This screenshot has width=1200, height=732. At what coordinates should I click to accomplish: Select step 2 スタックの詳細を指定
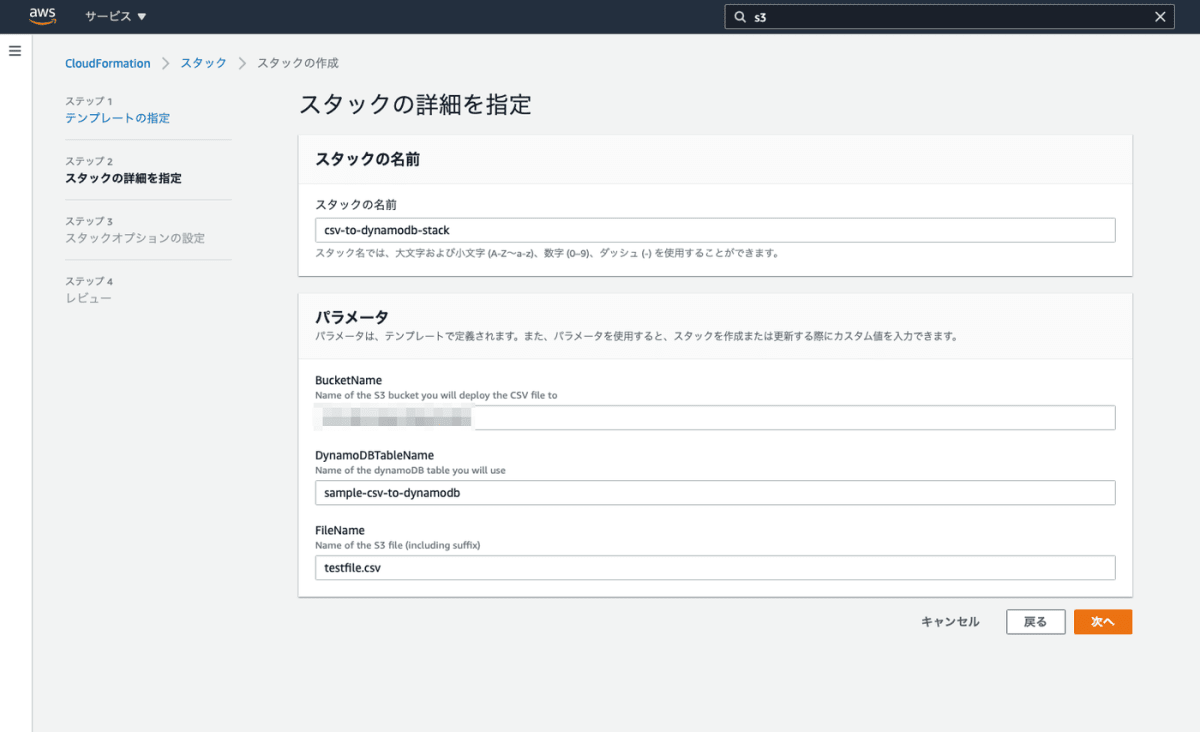point(124,178)
